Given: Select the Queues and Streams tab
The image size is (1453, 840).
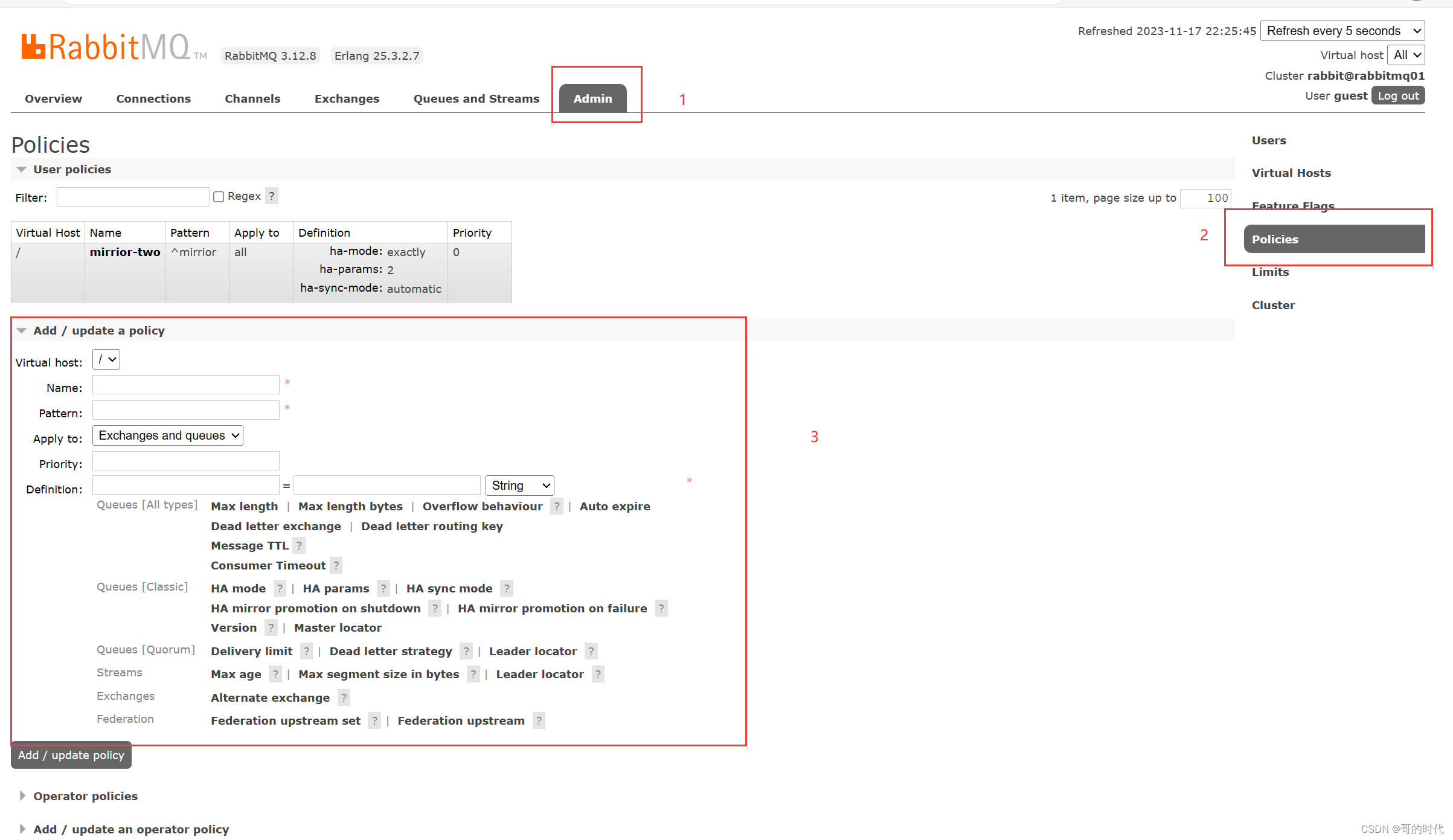Looking at the screenshot, I should (x=476, y=98).
